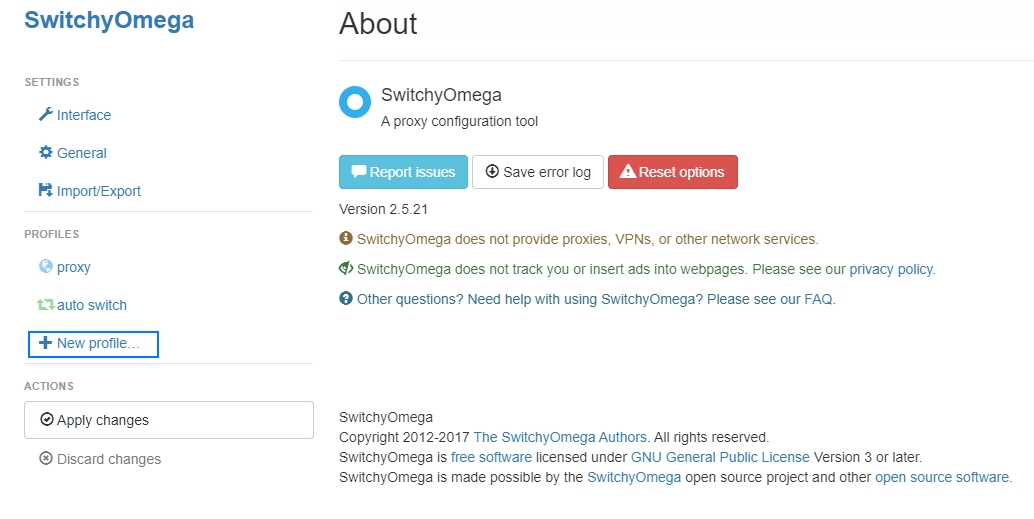Screen dimensions: 1034x519
Task: Open the Interface settings page
Action: point(84,115)
